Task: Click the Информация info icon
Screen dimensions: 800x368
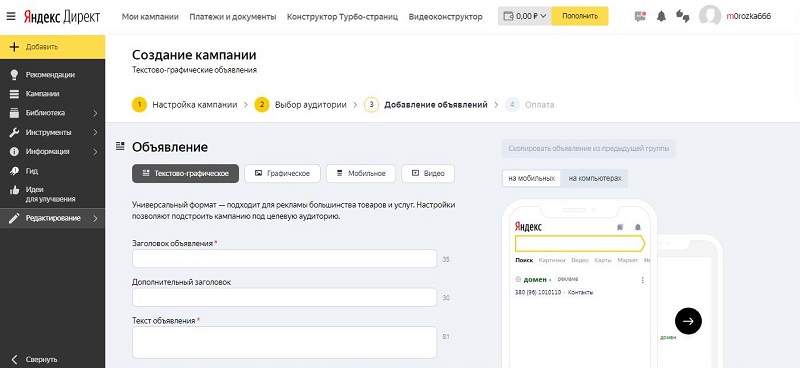Action: pyautogui.click(x=14, y=152)
